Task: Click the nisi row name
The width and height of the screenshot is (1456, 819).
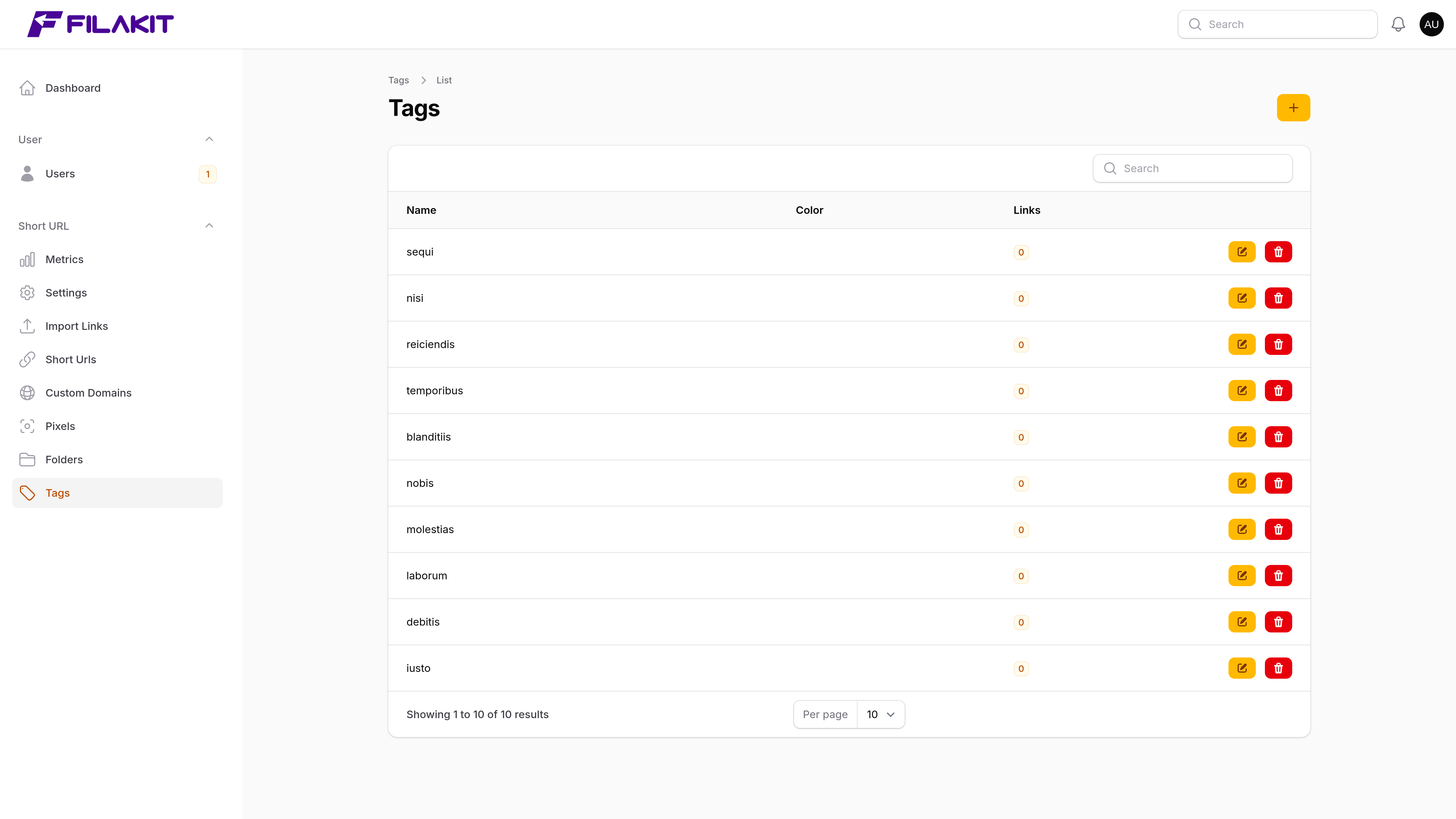Action: point(415,299)
